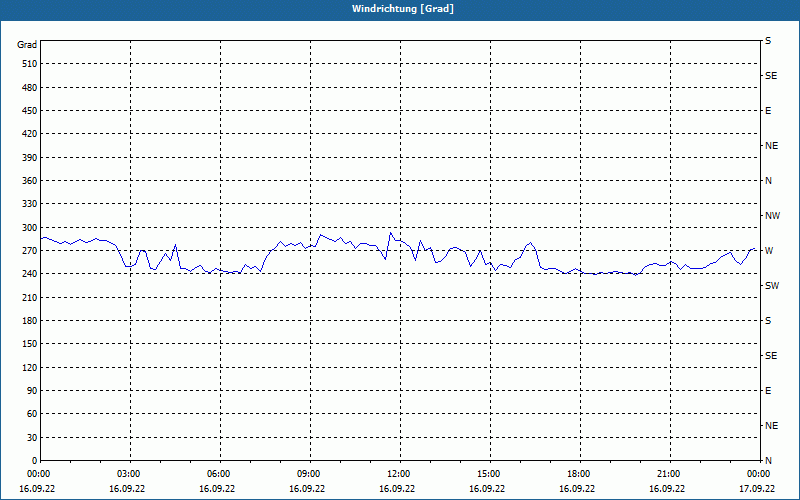Select the W compass direction label
This screenshot has width=800, height=500.
coord(769,251)
